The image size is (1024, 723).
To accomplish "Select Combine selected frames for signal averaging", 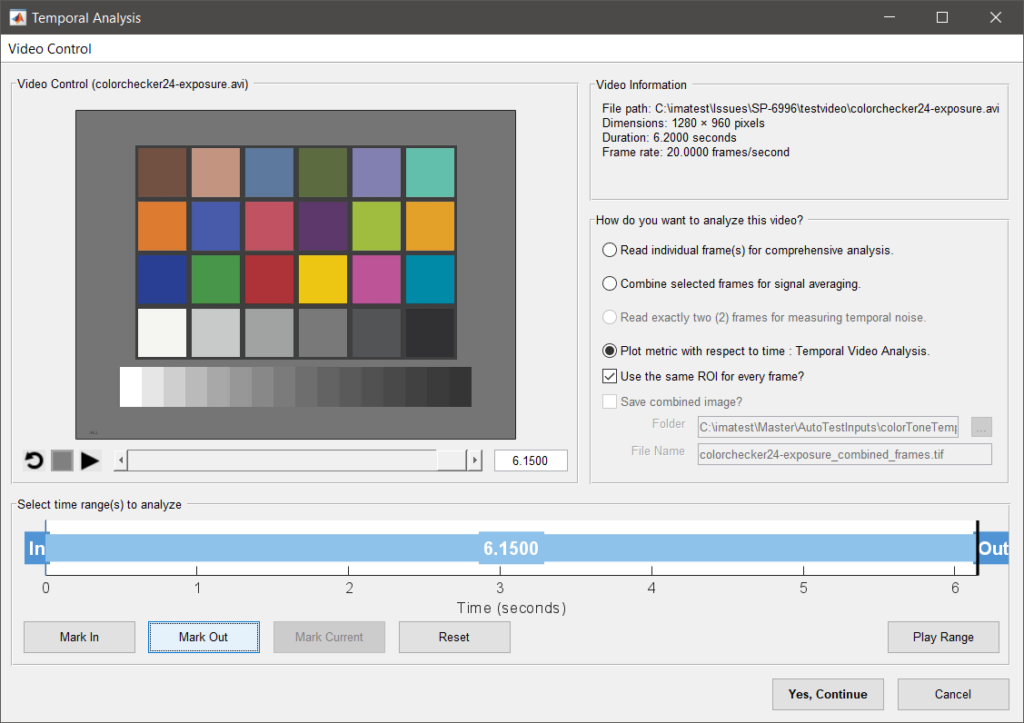I will point(609,283).
